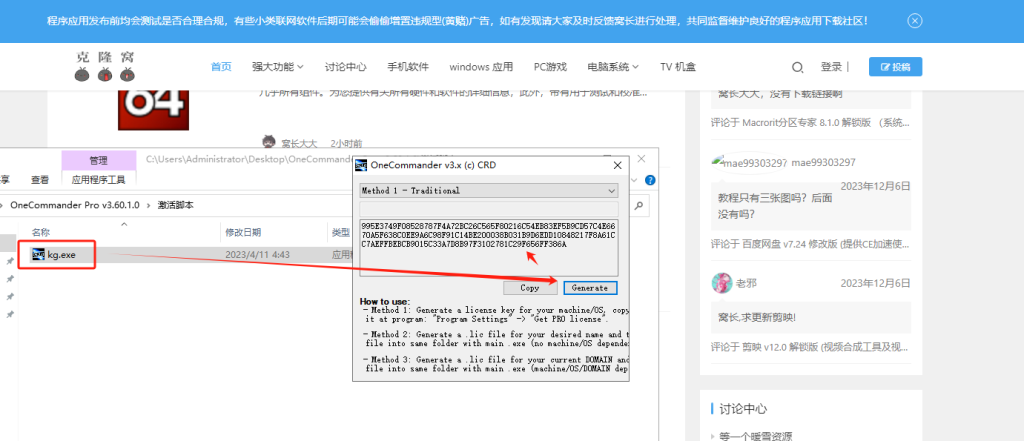Click the Explorer title path text
The image size is (1024, 441).
pos(248,159)
